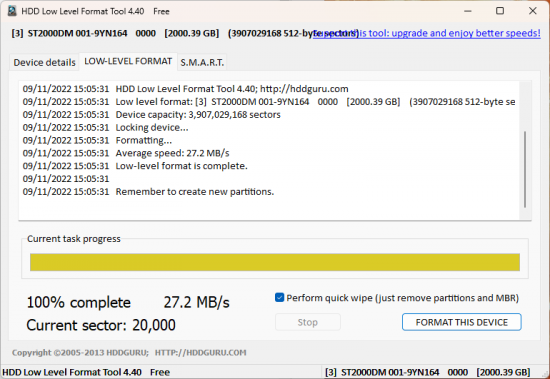
Task: Click the status bar device info at bottom right
Action: (428, 372)
